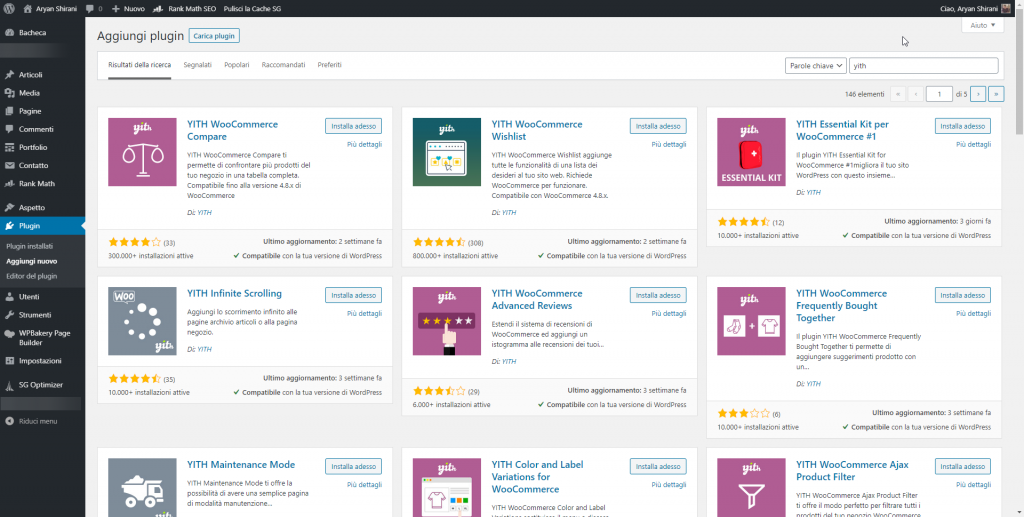Viewport: 1024px width, 517px height.
Task: Click the WordPress logo in admin bar
Action: (x=9, y=8)
